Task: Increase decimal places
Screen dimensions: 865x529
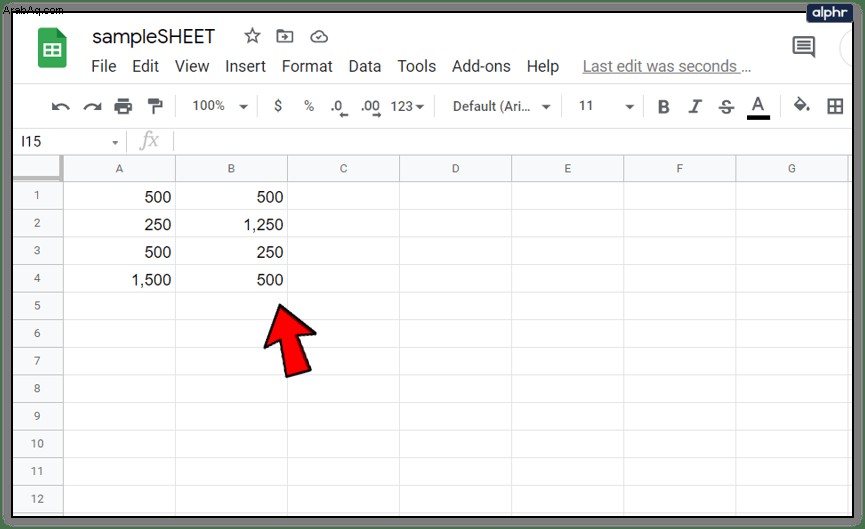Action: [x=371, y=107]
